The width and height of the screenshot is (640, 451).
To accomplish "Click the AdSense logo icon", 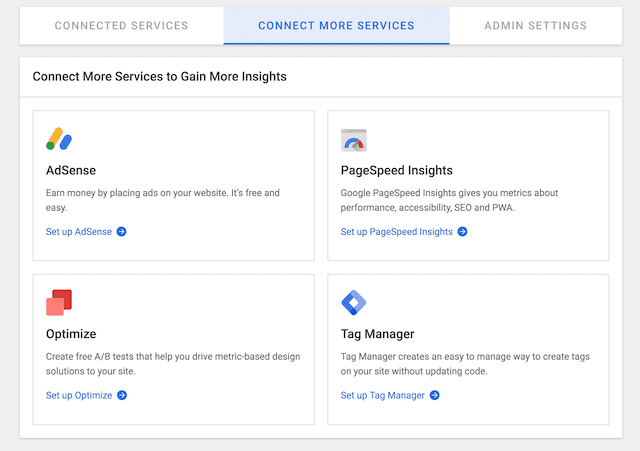I will [x=59, y=139].
